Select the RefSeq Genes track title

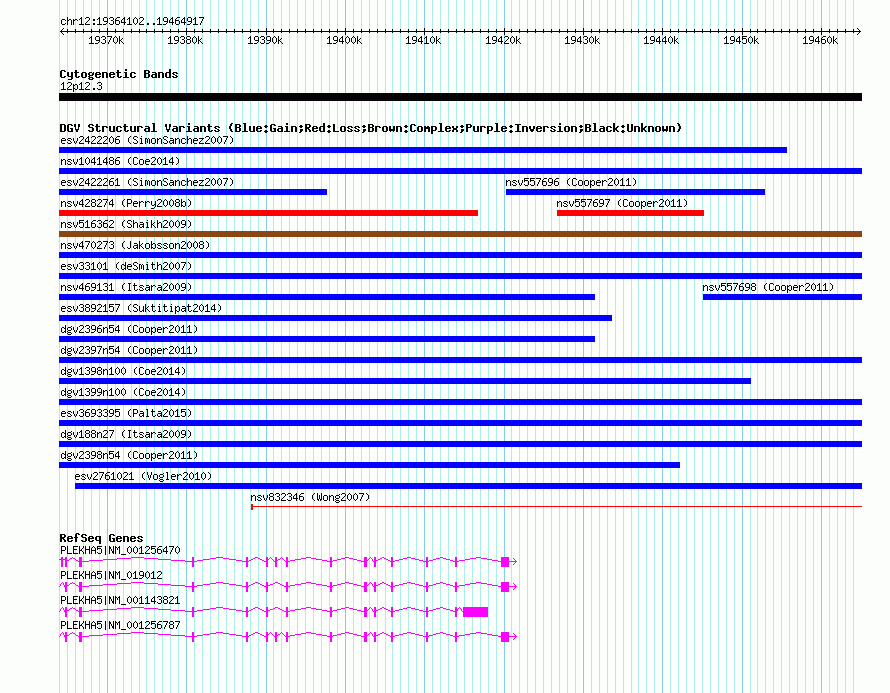point(101,537)
